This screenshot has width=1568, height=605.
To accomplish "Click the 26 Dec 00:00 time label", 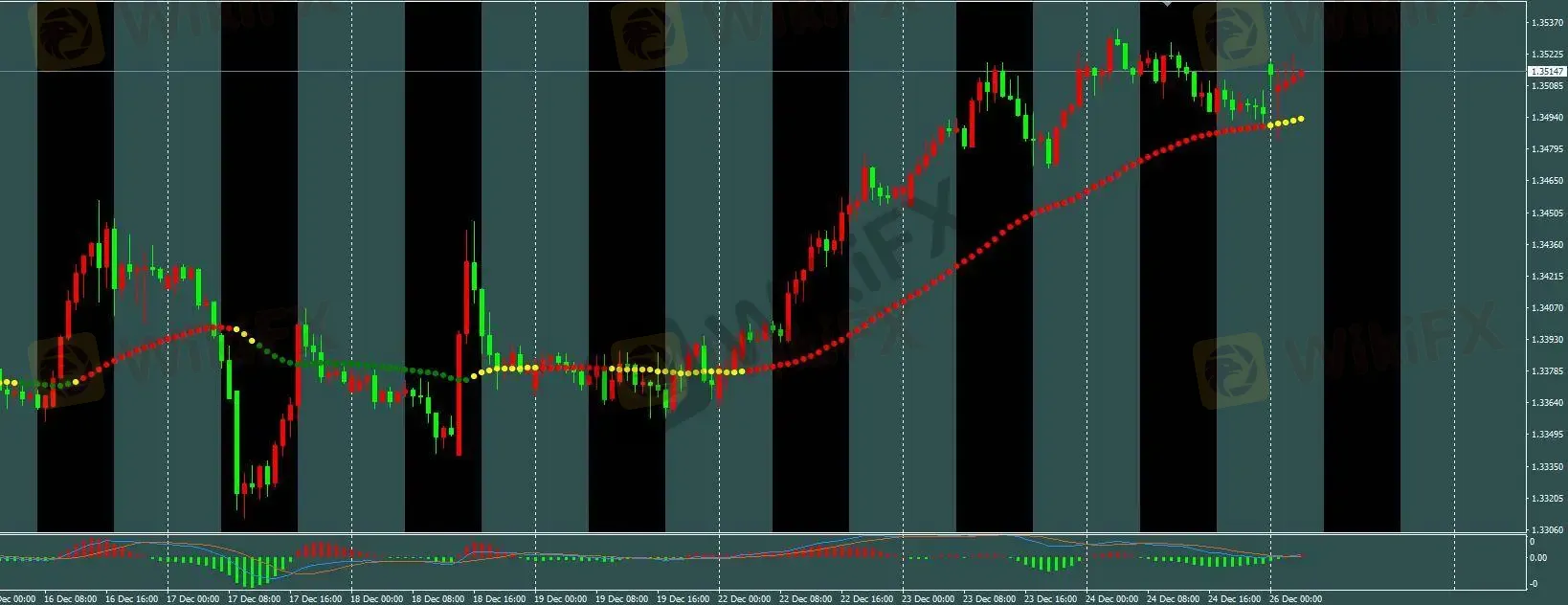I will (1295, 599).
